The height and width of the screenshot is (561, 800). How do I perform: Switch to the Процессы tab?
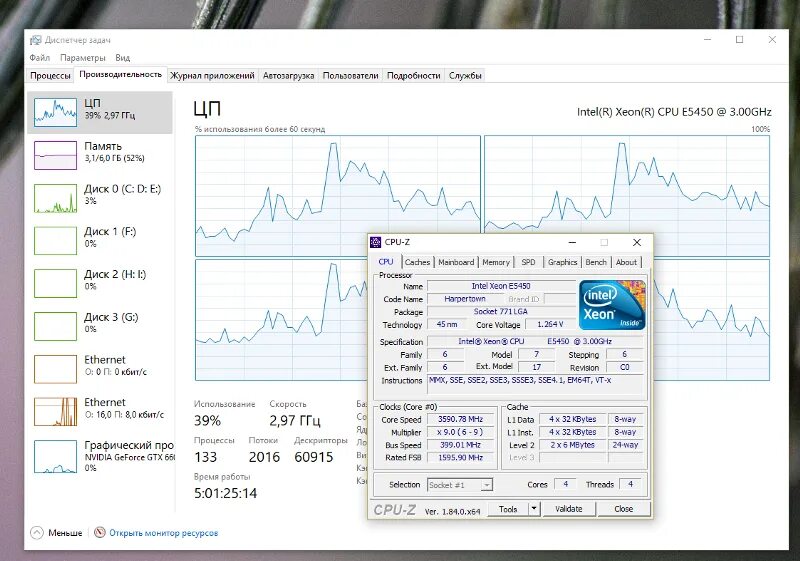point(50,75)
